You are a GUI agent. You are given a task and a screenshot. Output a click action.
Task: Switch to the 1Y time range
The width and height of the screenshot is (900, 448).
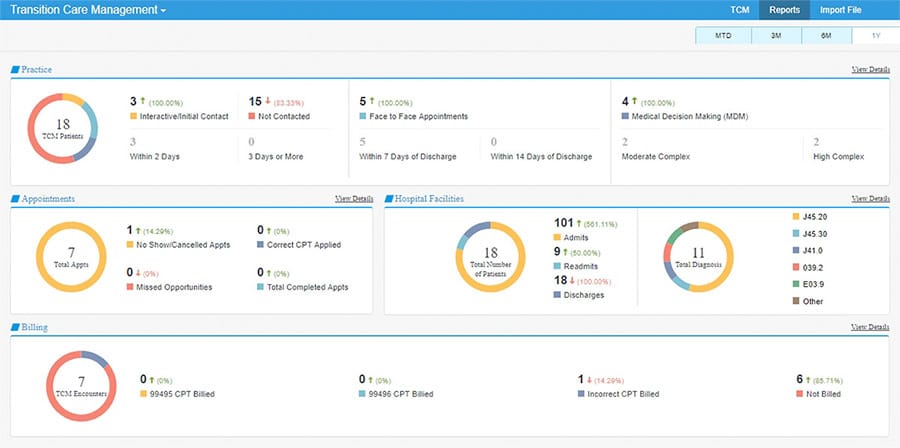(x=876, y=36)
